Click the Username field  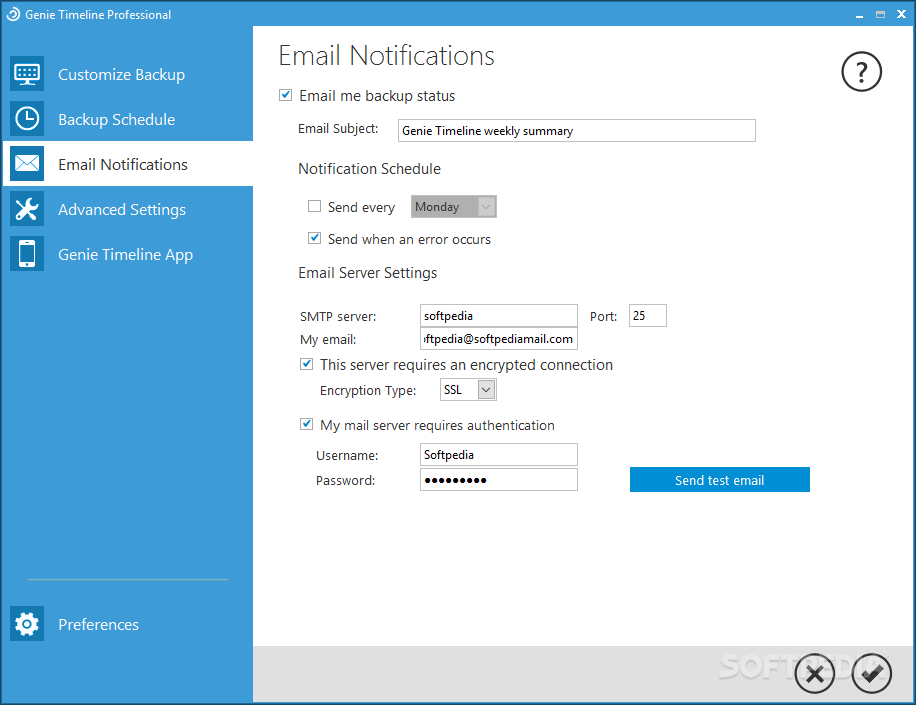(499, 454)
